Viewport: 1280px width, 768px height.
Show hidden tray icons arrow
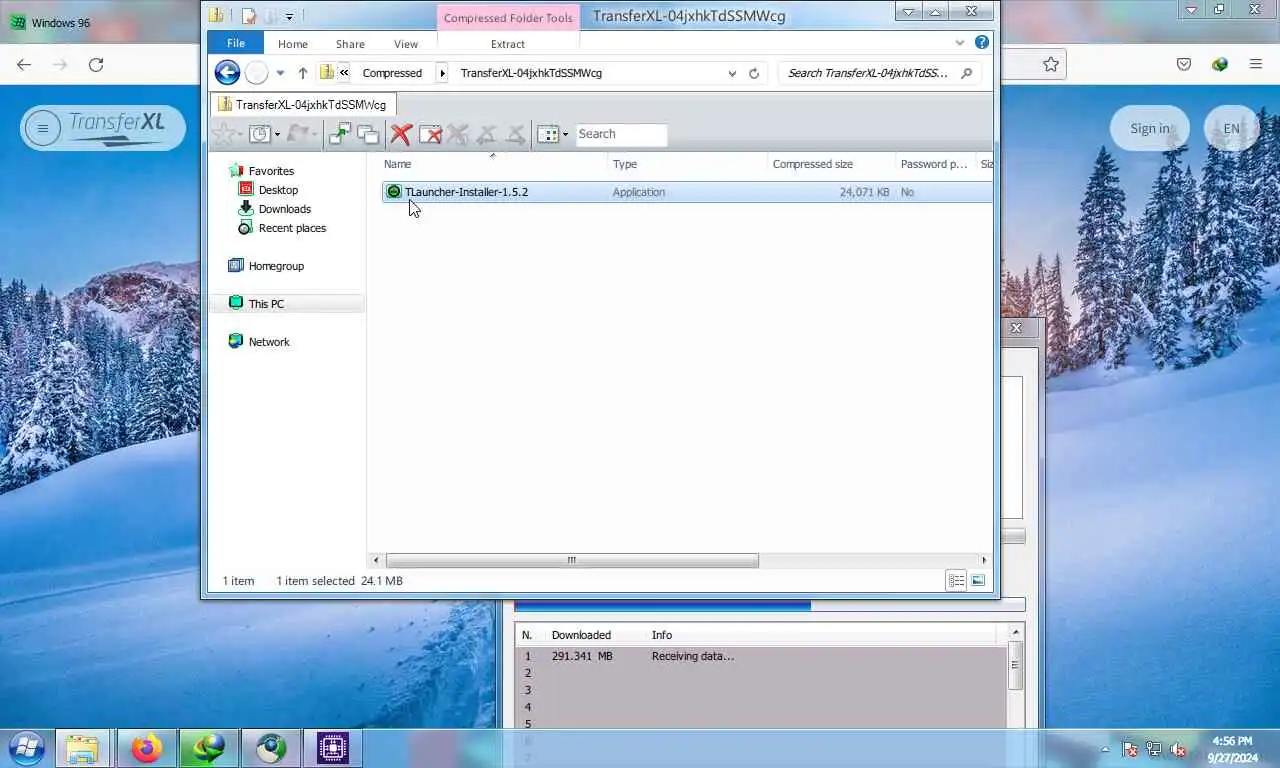1105,748
